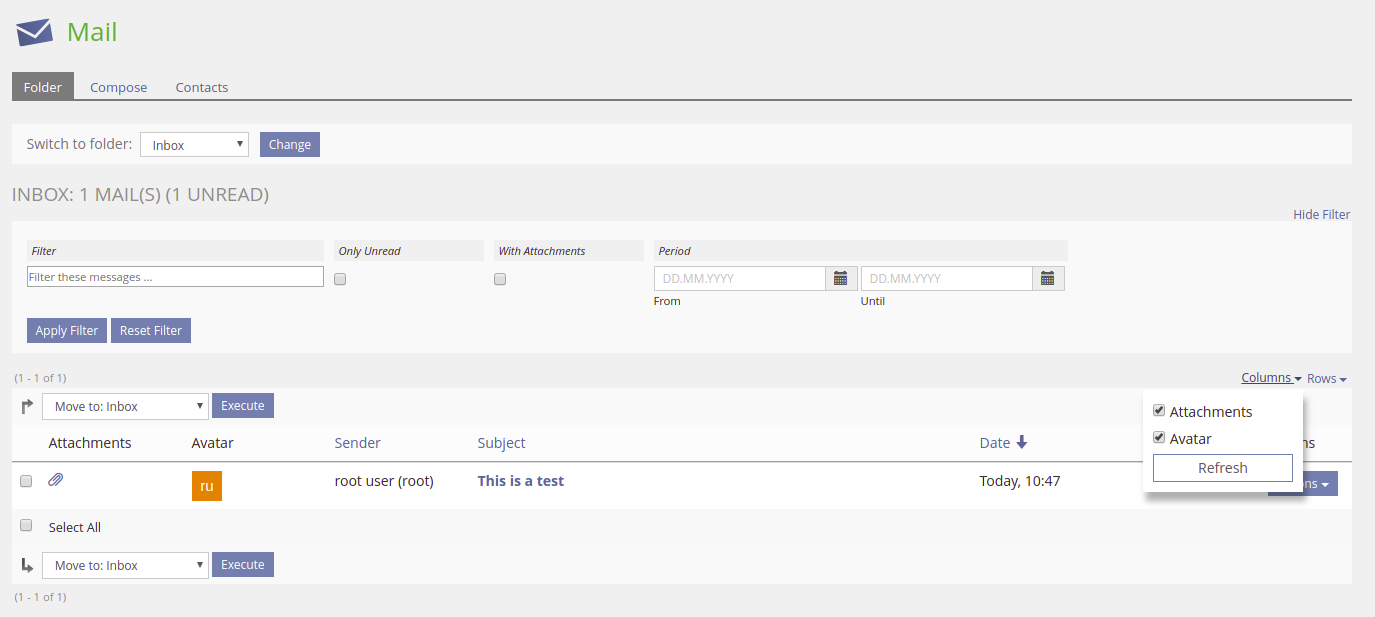
Task: Click the Date sort arrow icon
Action: coord(1021,443)
